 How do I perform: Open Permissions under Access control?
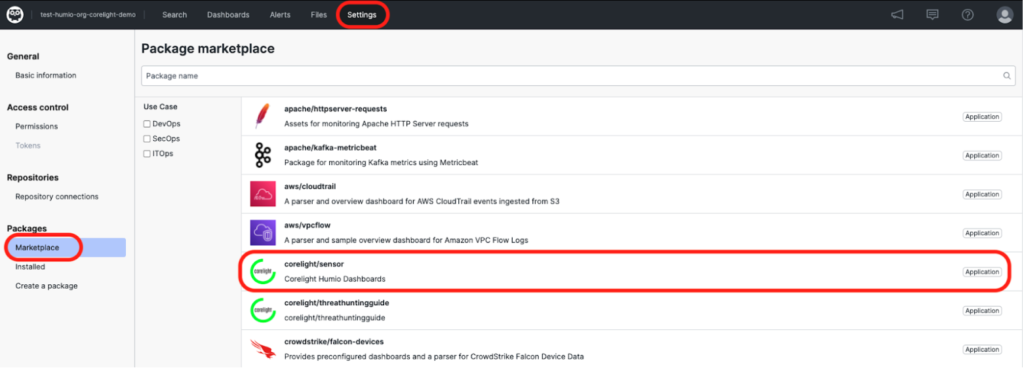(37, 126)
